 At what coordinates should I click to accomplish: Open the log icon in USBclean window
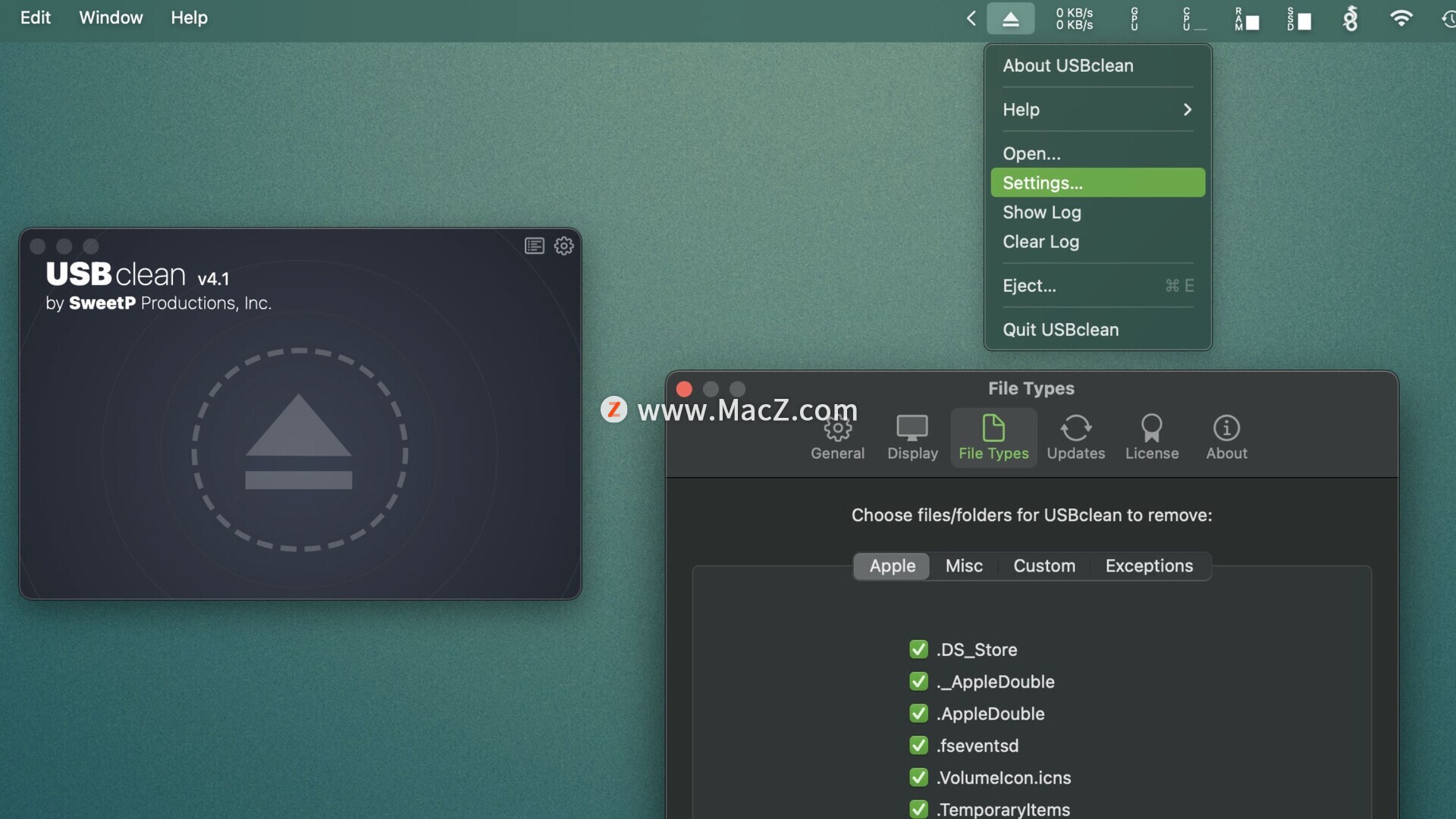(x=534, y=246)
